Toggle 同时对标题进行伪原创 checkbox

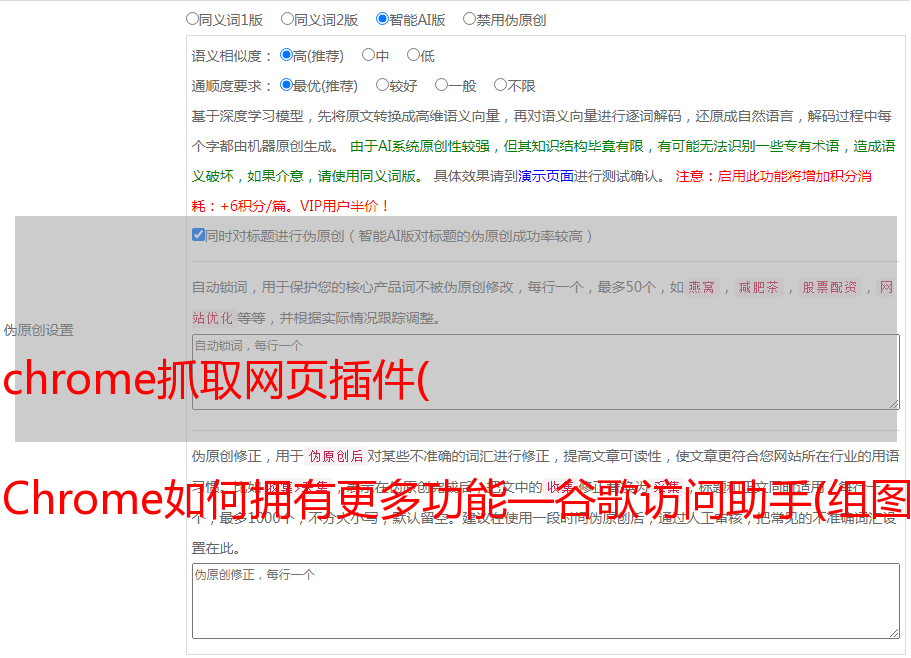click(x=198, y=235)
